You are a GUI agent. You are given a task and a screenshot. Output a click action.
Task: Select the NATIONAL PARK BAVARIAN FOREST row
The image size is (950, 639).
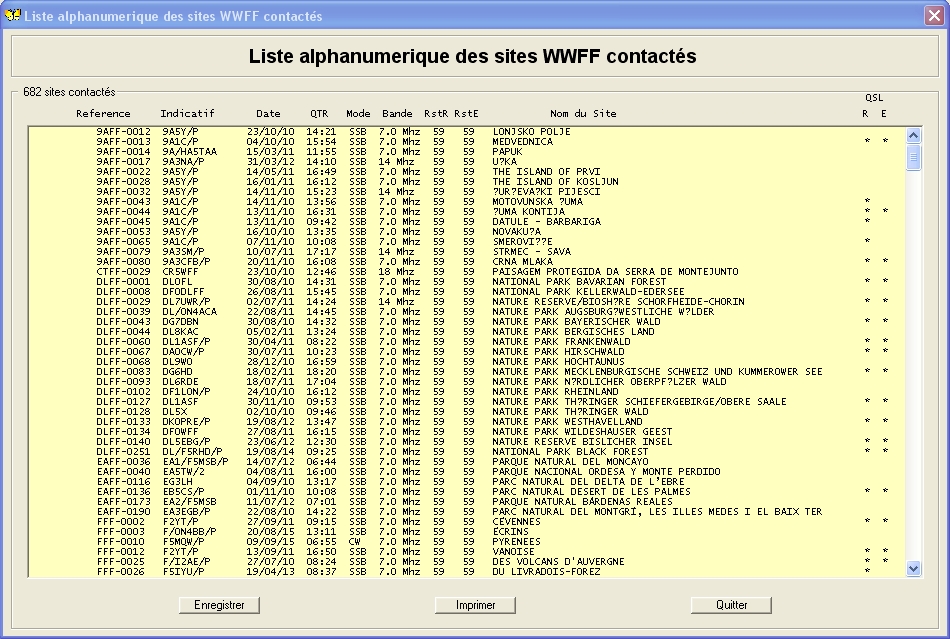coord(467,282)
